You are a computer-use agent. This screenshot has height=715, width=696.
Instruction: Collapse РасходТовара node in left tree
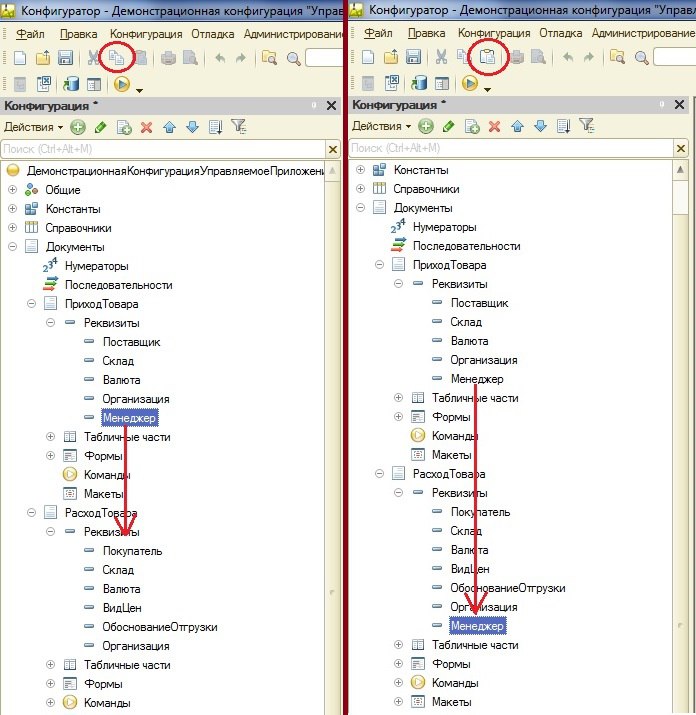point(31,513)
